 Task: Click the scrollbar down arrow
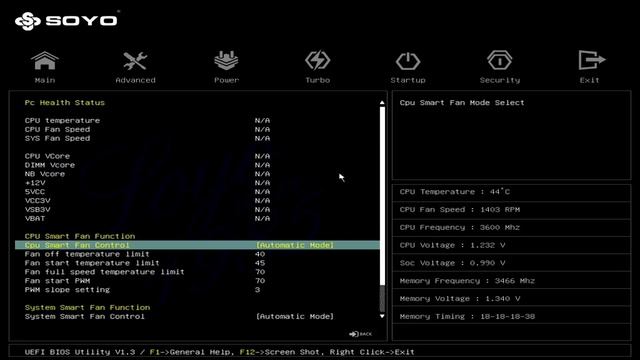(382, 316)
